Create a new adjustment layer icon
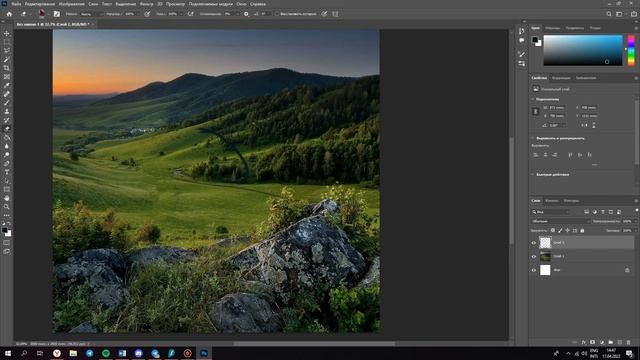The image size is (640, 360). point(602,342)
